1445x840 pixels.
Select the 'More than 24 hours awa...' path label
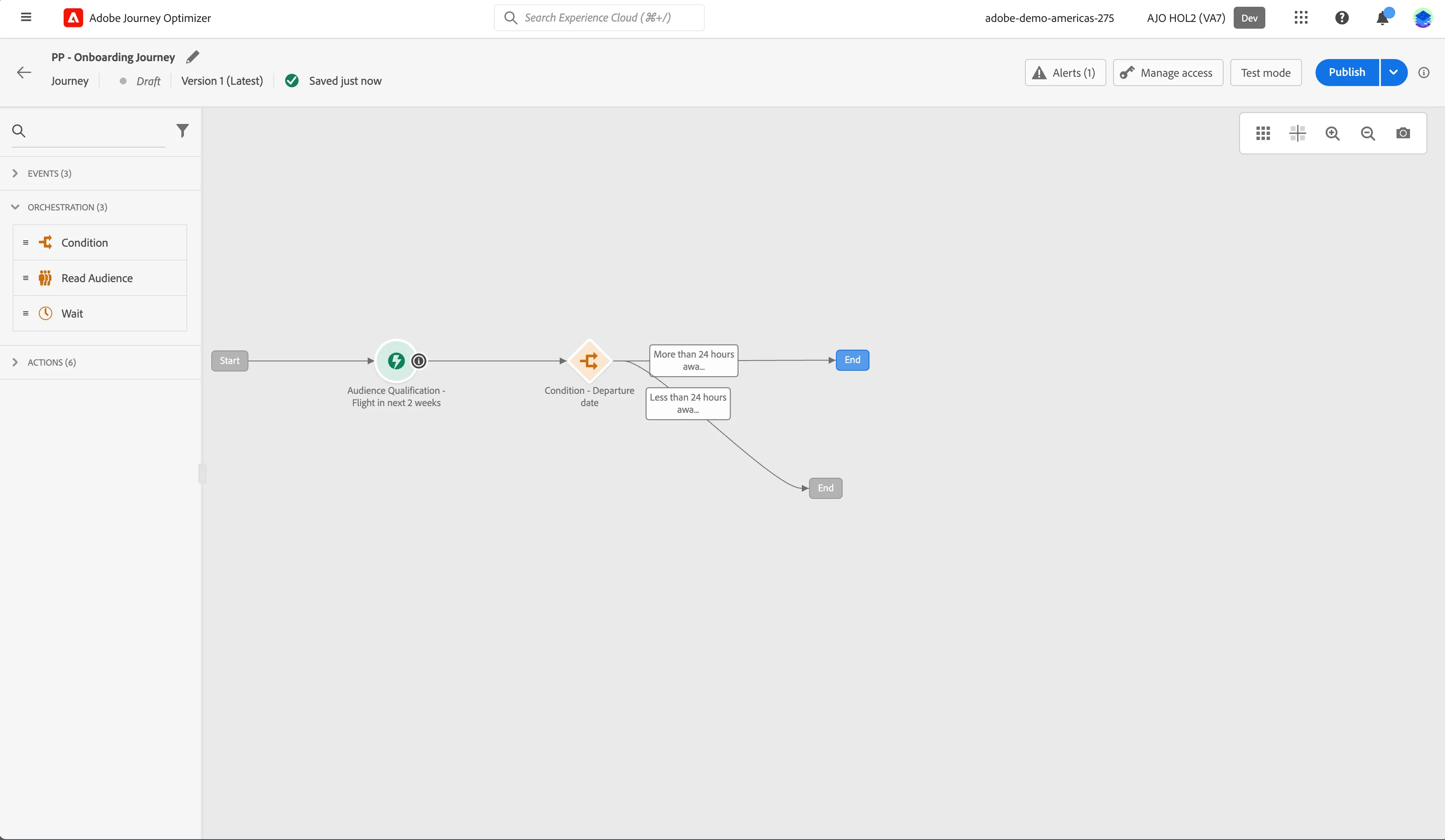[x=694, y=361]
